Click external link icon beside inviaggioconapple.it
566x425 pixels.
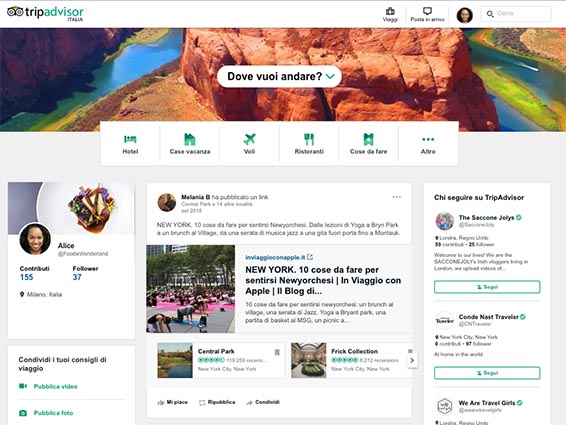pyautogui.click(x=310, y=257)
